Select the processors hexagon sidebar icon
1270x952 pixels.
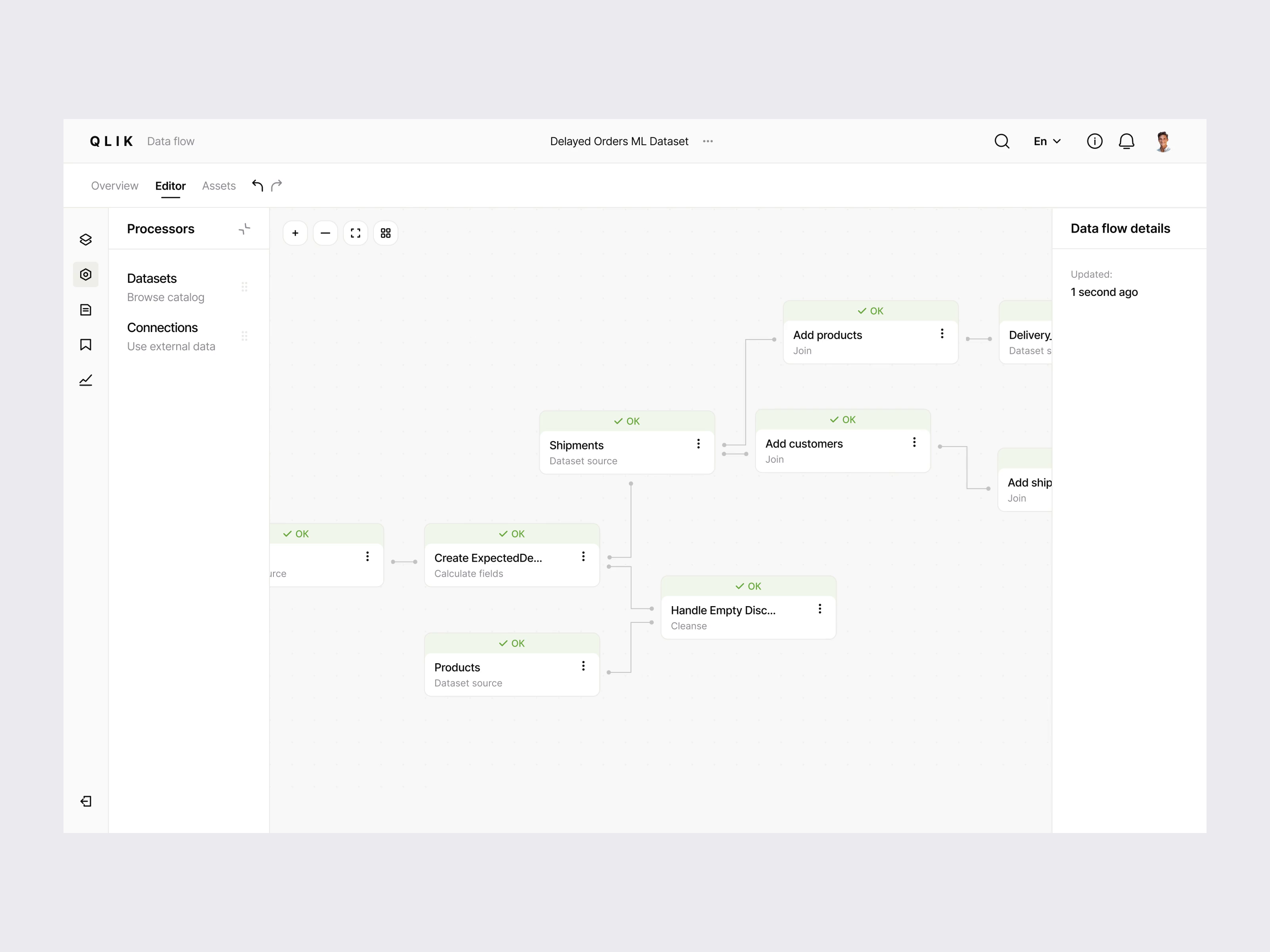click(86, 274)
